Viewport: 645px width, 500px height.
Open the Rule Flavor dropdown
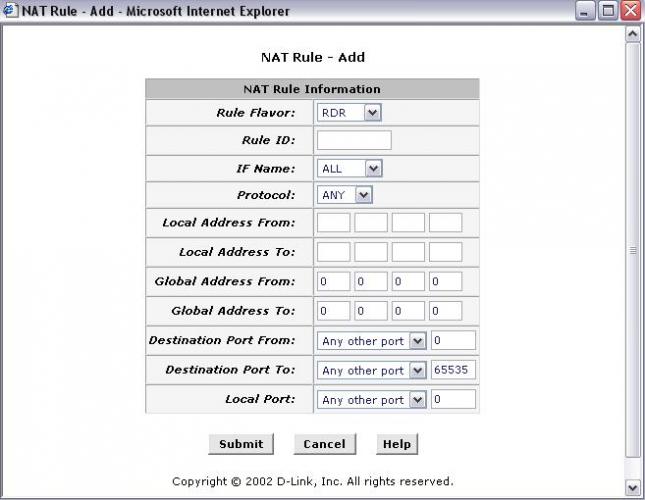[x=349, y=113]
